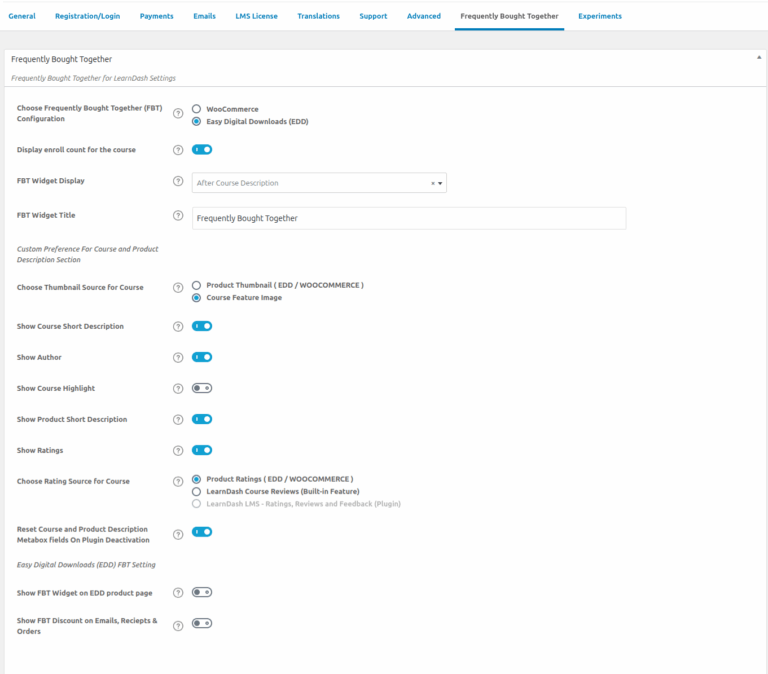Open the Advanced tab
This screenshot has height=674, width=768.
pos(424,16)
